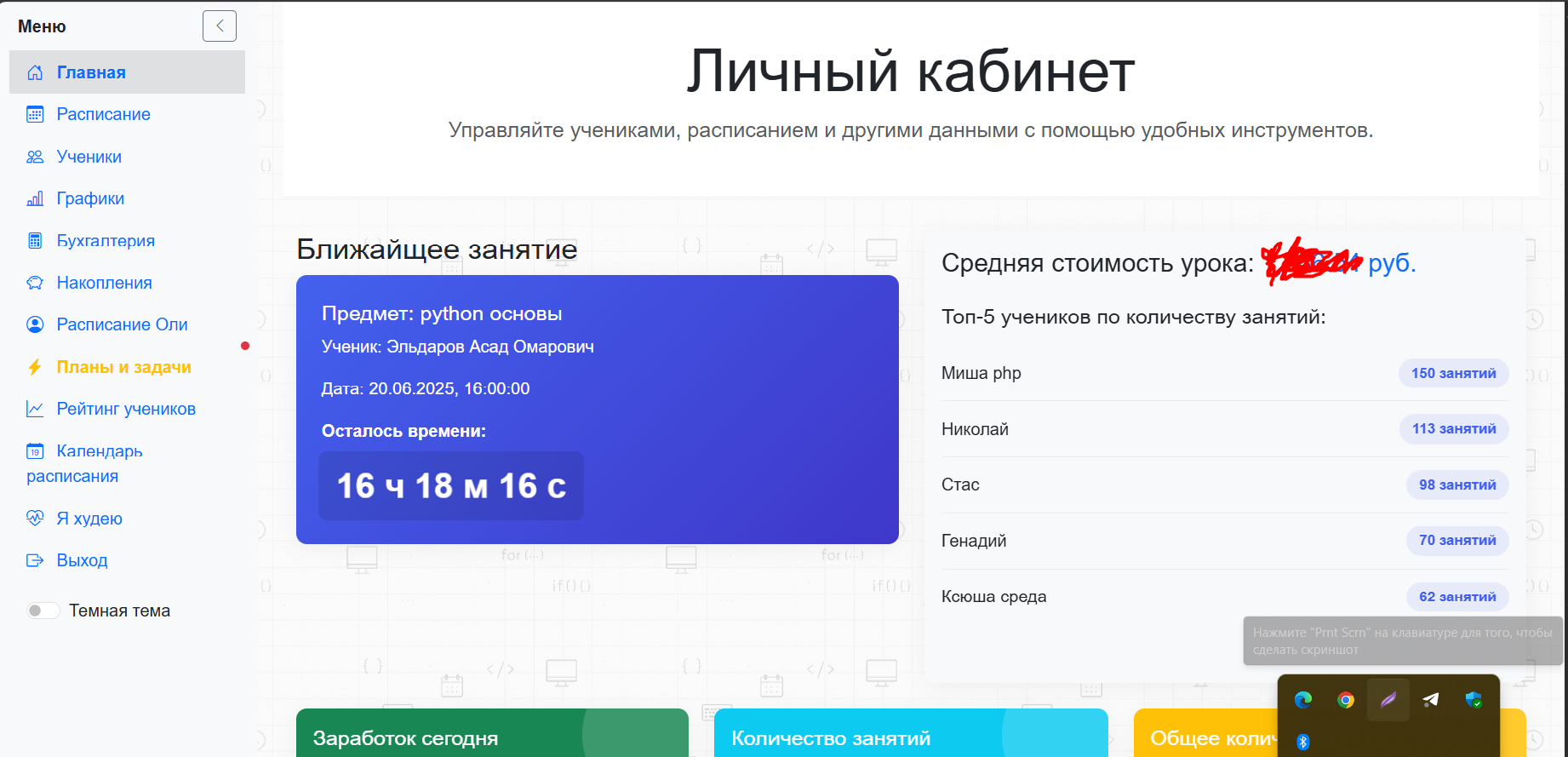Click the Осталось времени label
Screen dimensions: 1568x757
pos(403,431)
